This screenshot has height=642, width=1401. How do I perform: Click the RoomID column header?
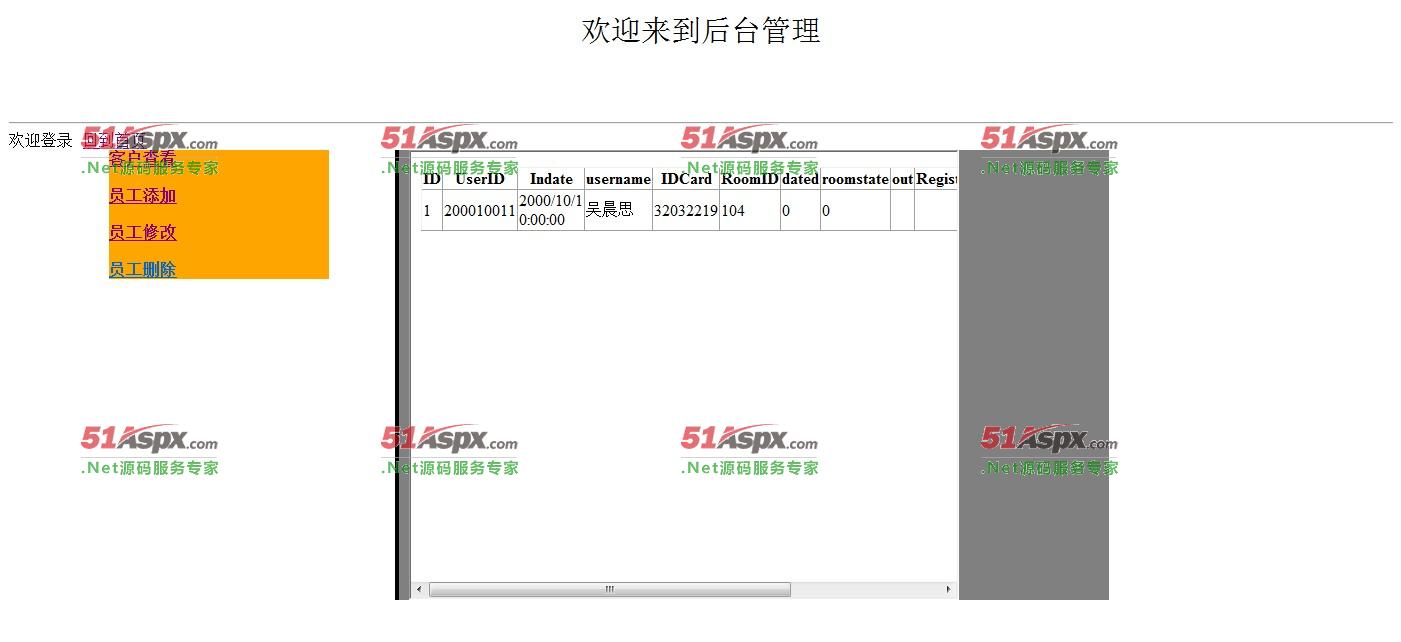(x=750, y=179)
